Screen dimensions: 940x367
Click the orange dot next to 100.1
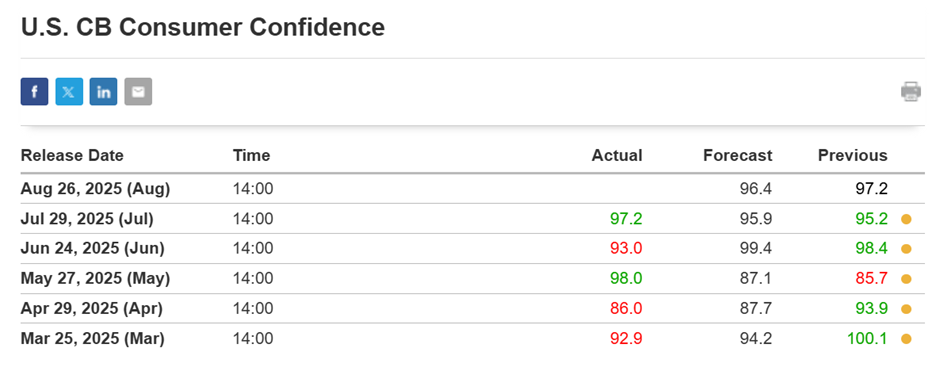click(x=906, y=339)
